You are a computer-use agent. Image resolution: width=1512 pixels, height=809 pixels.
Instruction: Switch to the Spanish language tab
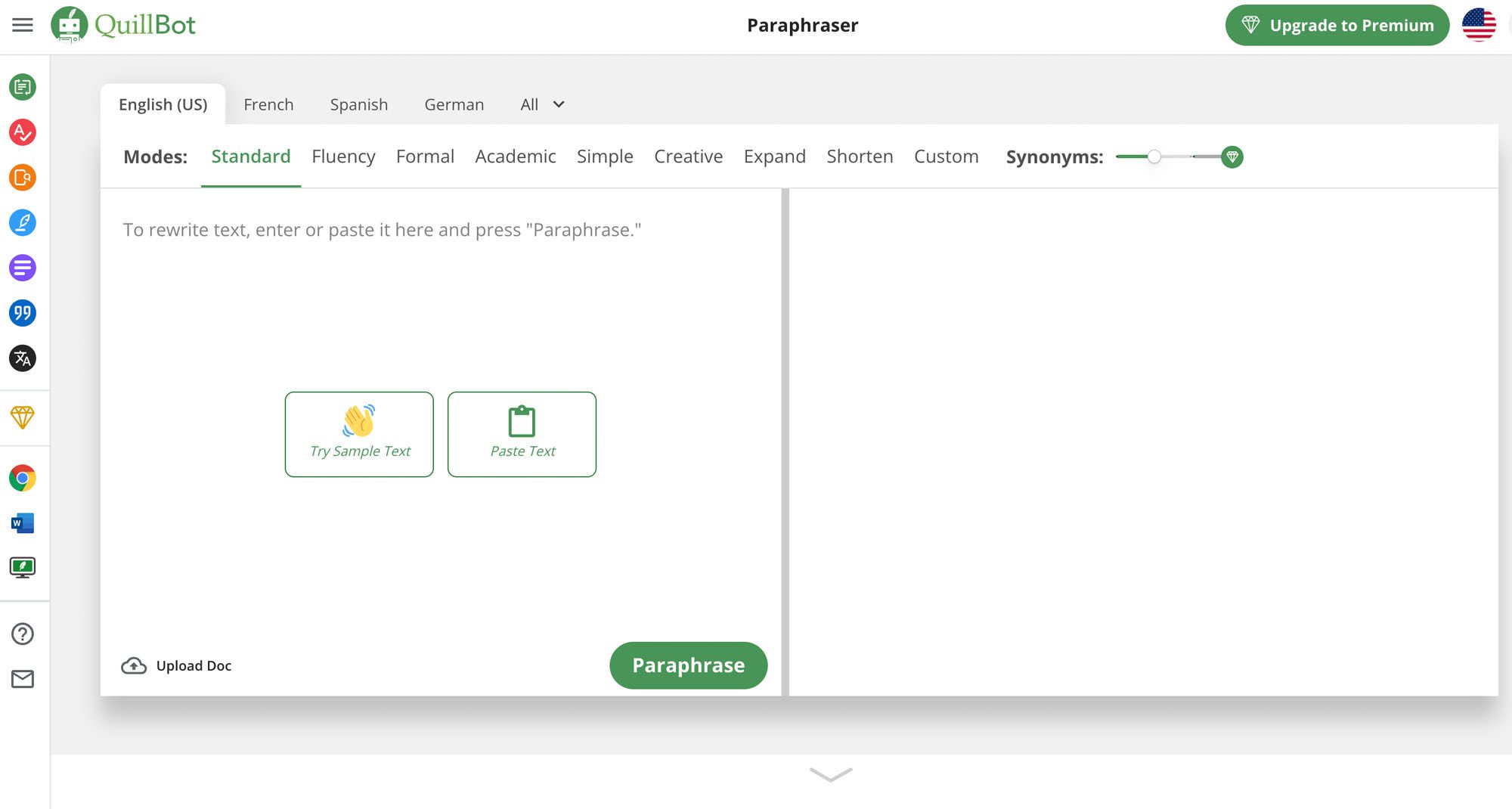point(359,104)
